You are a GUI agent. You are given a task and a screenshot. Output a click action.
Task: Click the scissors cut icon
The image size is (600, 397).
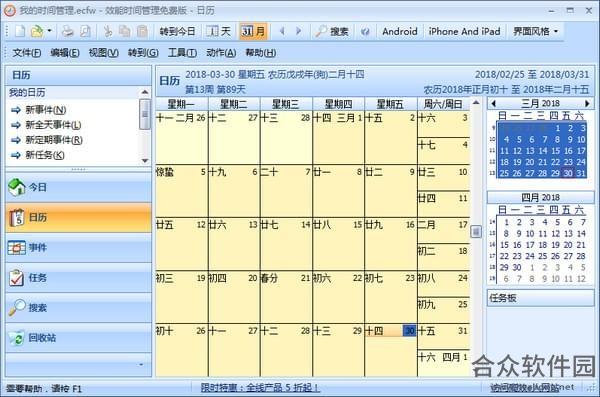(x=108, y=31)
